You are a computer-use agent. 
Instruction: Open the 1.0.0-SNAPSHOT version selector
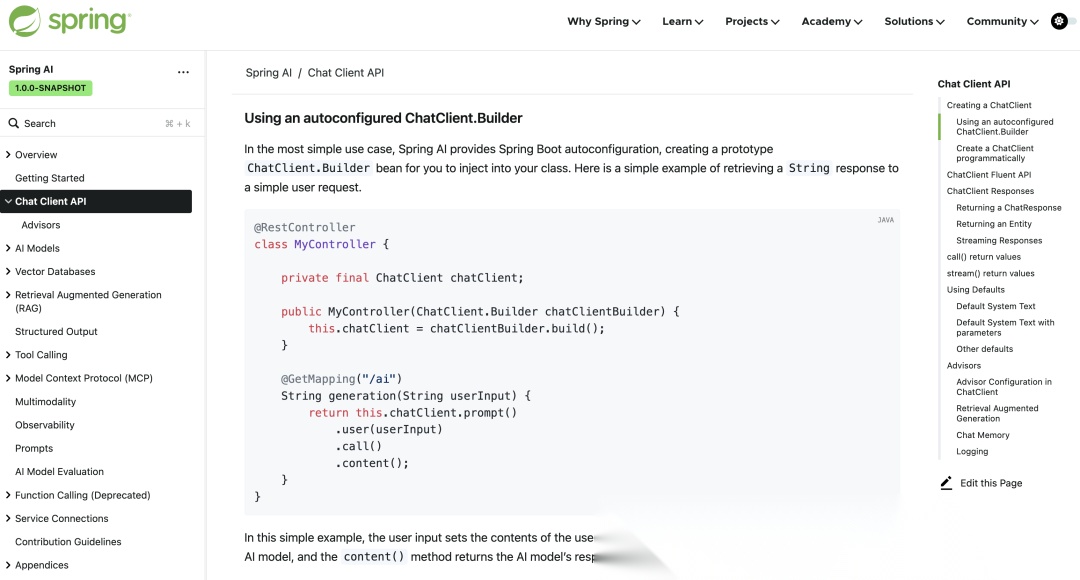click(50, 88)
